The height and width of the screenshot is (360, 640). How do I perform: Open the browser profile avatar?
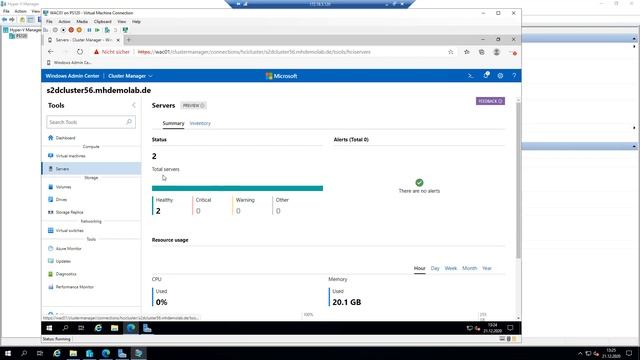click(x=496, y=52)
